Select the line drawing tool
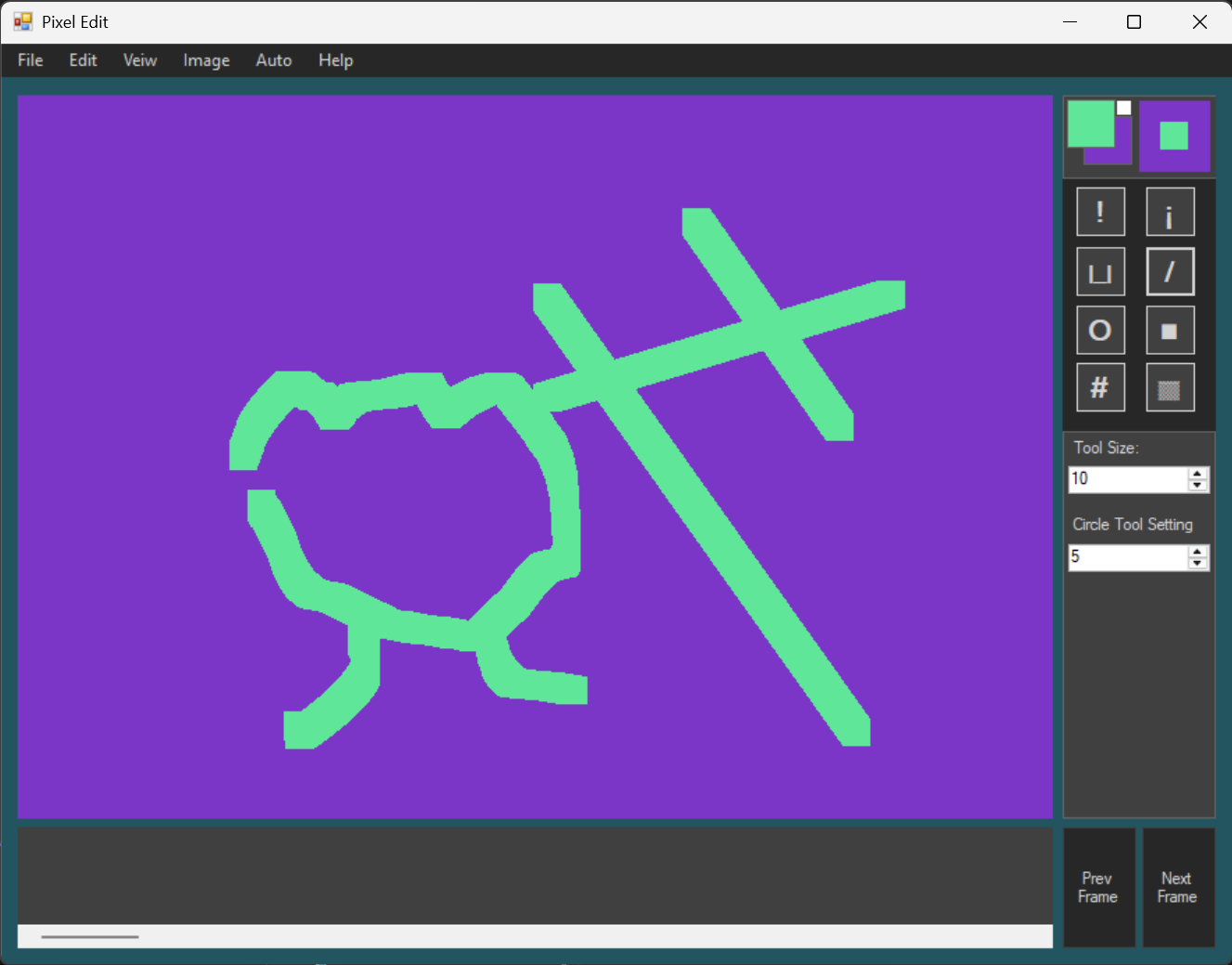This screenshot has height=965, width=1232. [x=1170, y=270]
